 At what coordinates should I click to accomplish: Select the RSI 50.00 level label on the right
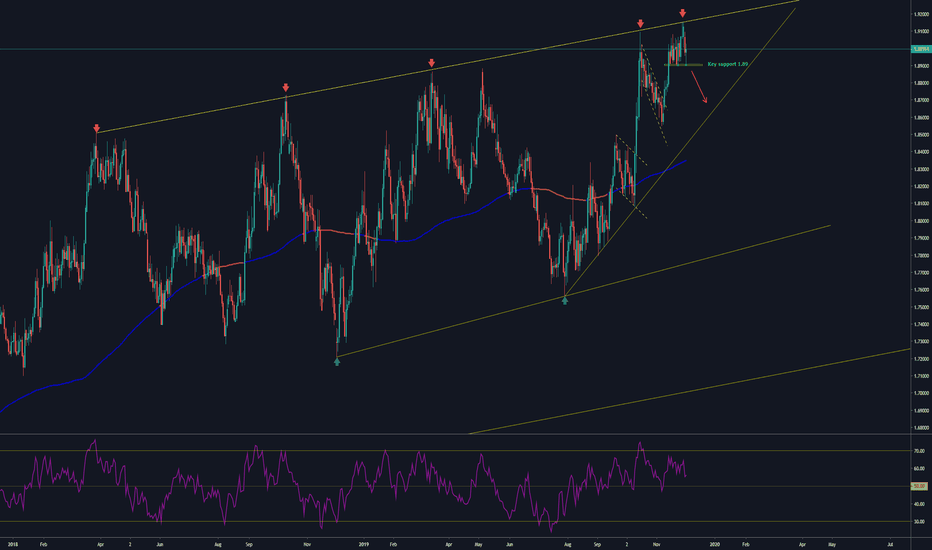pos(917,487)
